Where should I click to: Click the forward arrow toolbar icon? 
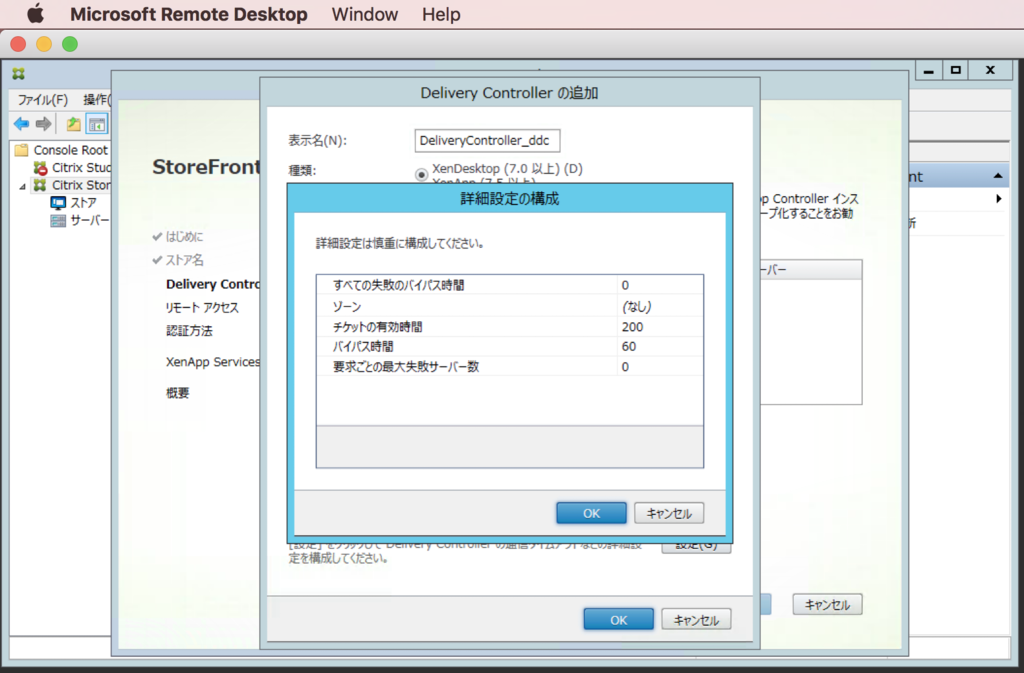click(x=44, y=123)
